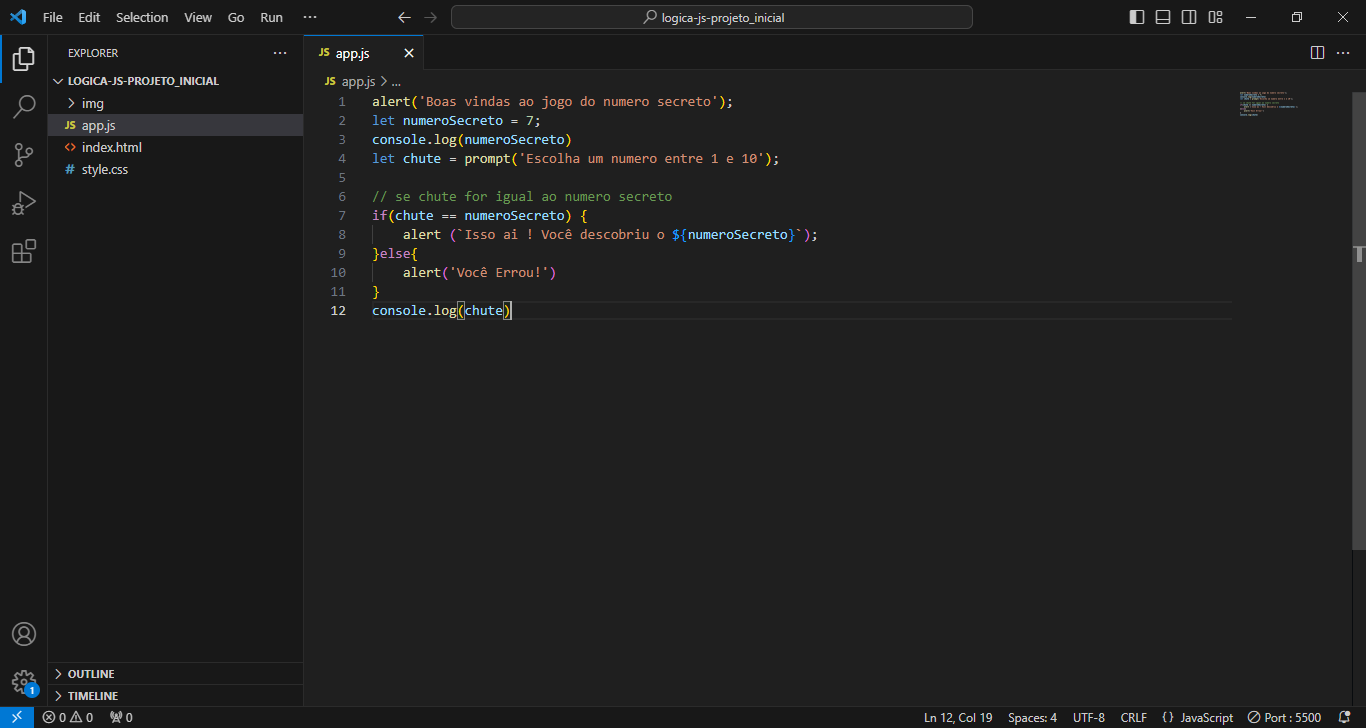Screen dimensions: 1366x728
Task: Click the command center search box
Action: click(x=712, y=17)
